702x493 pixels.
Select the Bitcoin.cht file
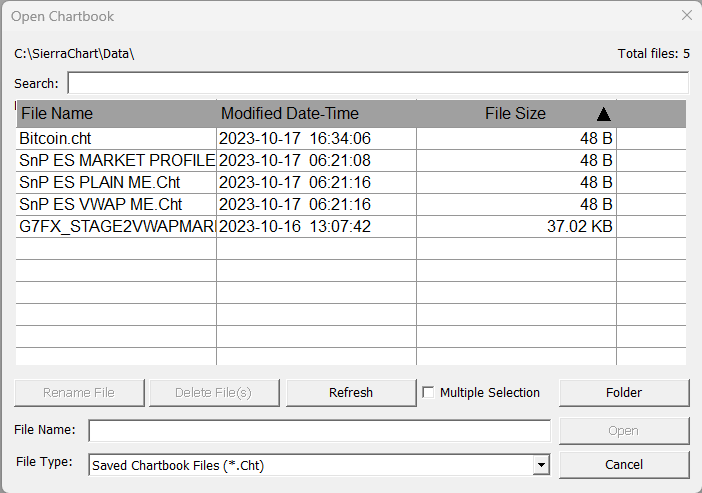pyautogui.click(x=56, y=139)
